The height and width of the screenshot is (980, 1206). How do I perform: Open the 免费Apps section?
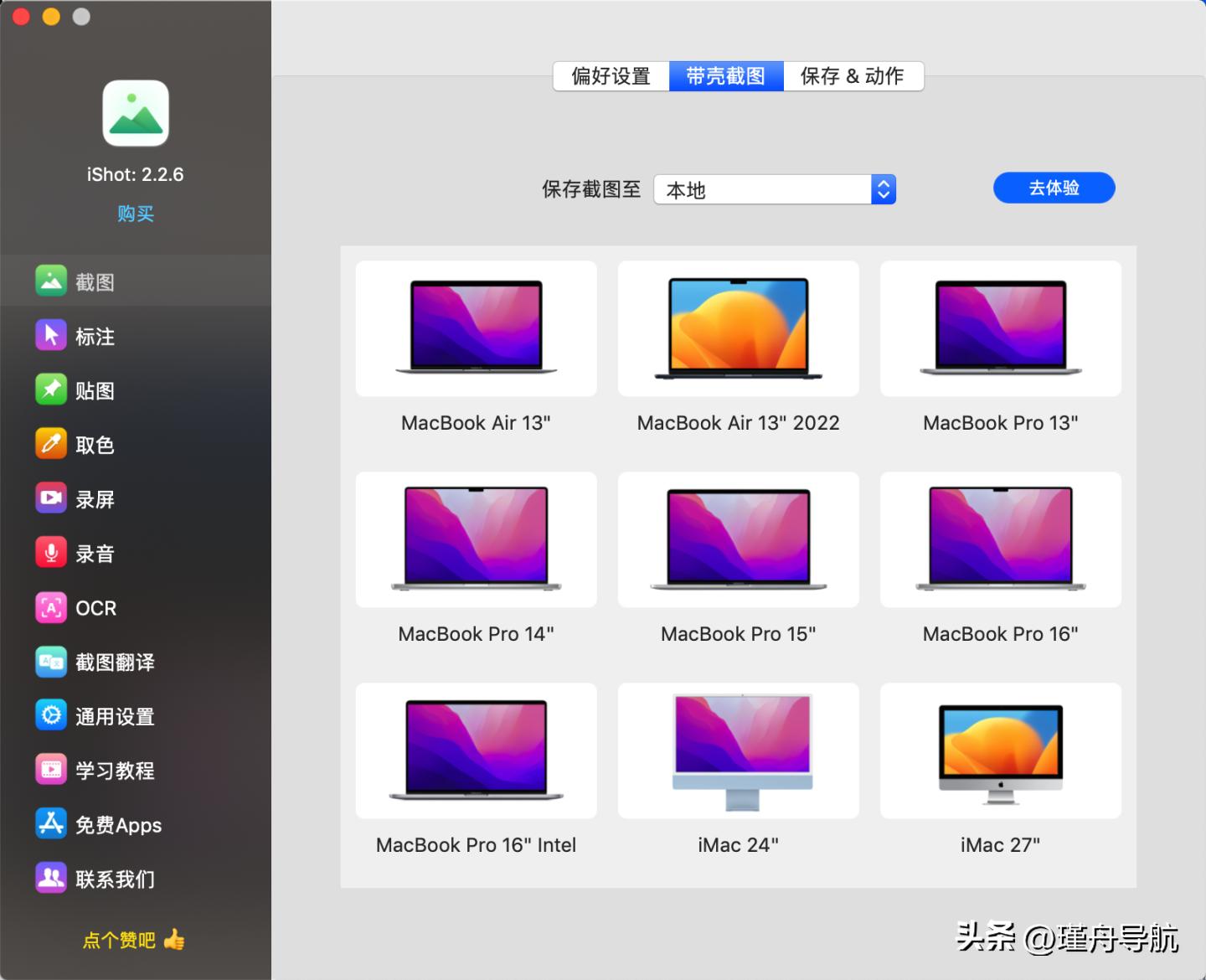117,825
